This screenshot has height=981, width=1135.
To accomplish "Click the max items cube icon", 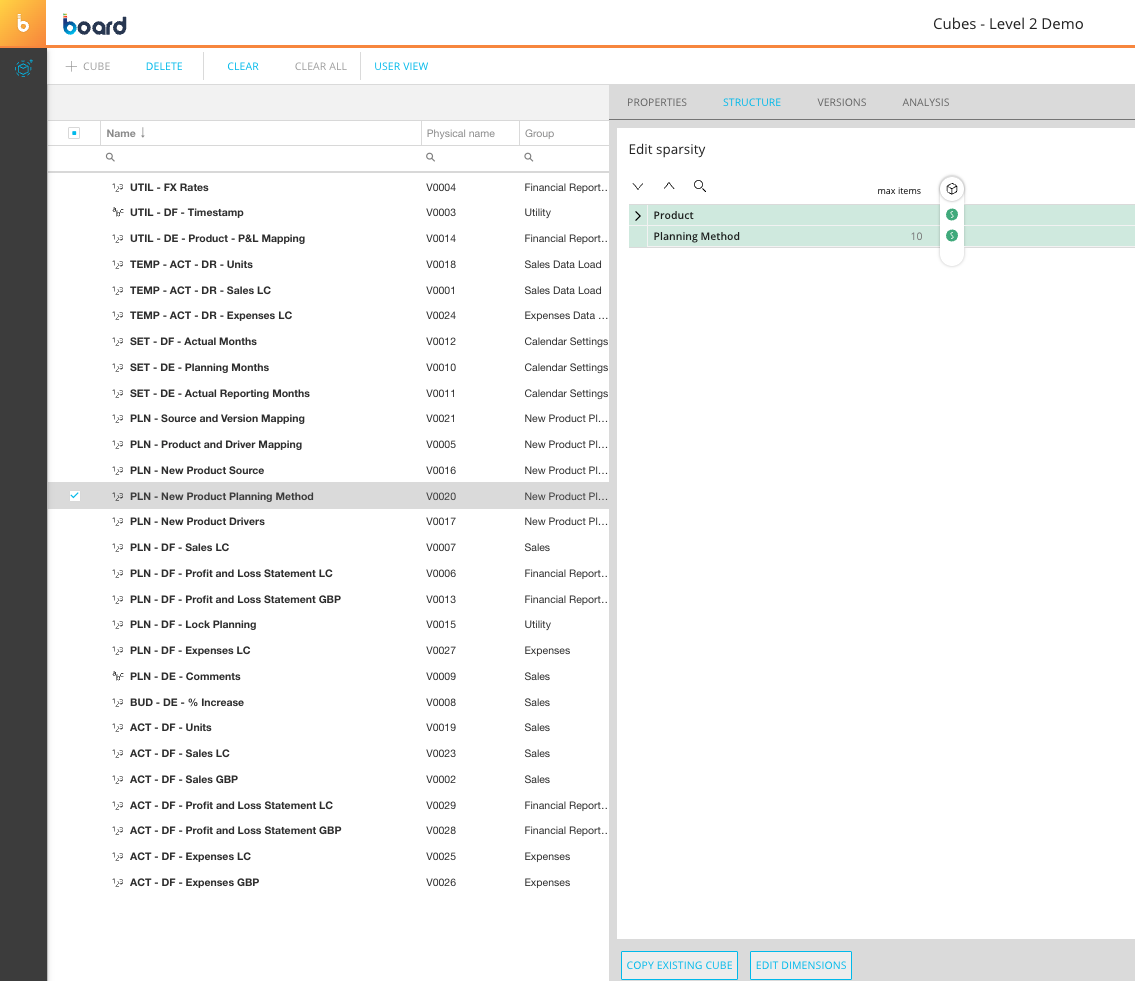I will [x=952, y=189].
